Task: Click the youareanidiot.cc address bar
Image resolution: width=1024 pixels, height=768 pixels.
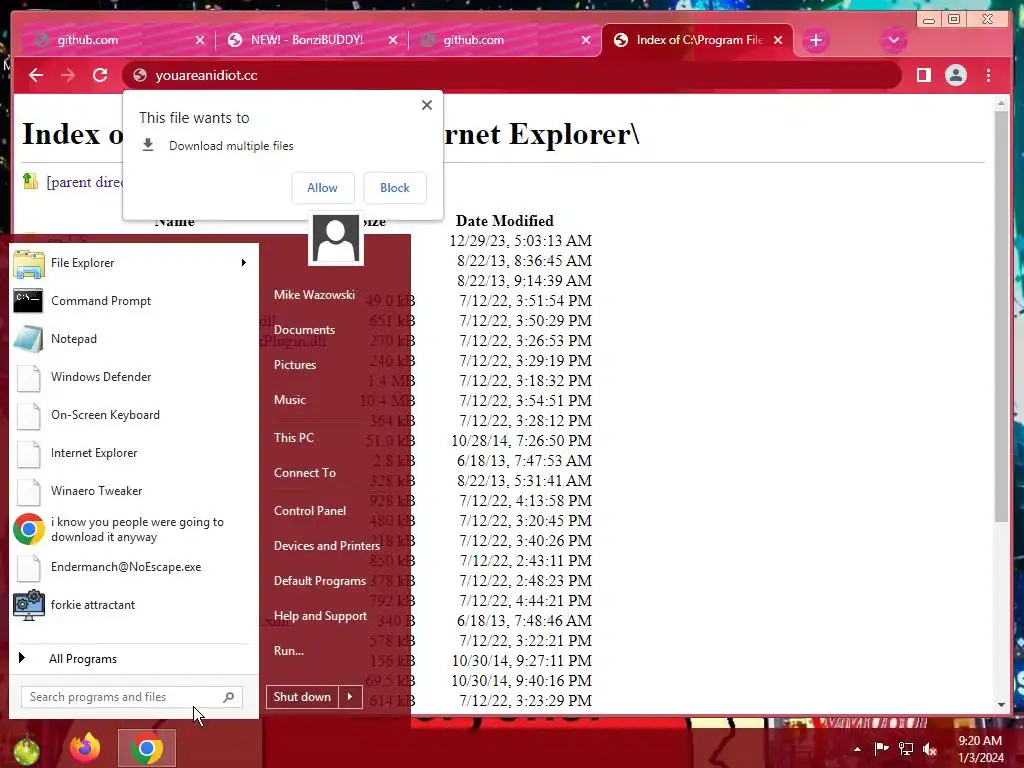Action: coord(511,75)
